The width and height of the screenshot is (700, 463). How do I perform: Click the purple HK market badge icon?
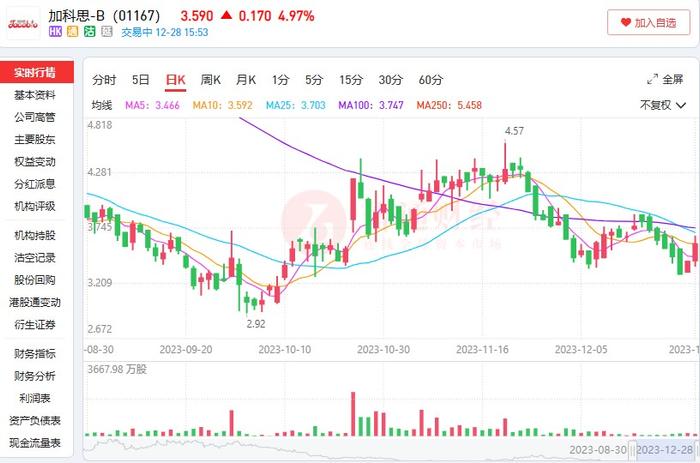tap(55, 32)
